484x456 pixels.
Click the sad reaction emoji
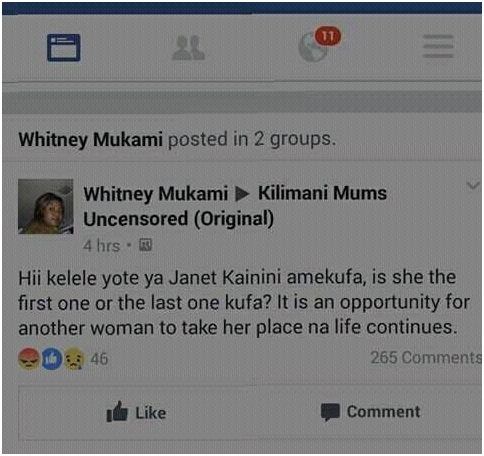74,359
